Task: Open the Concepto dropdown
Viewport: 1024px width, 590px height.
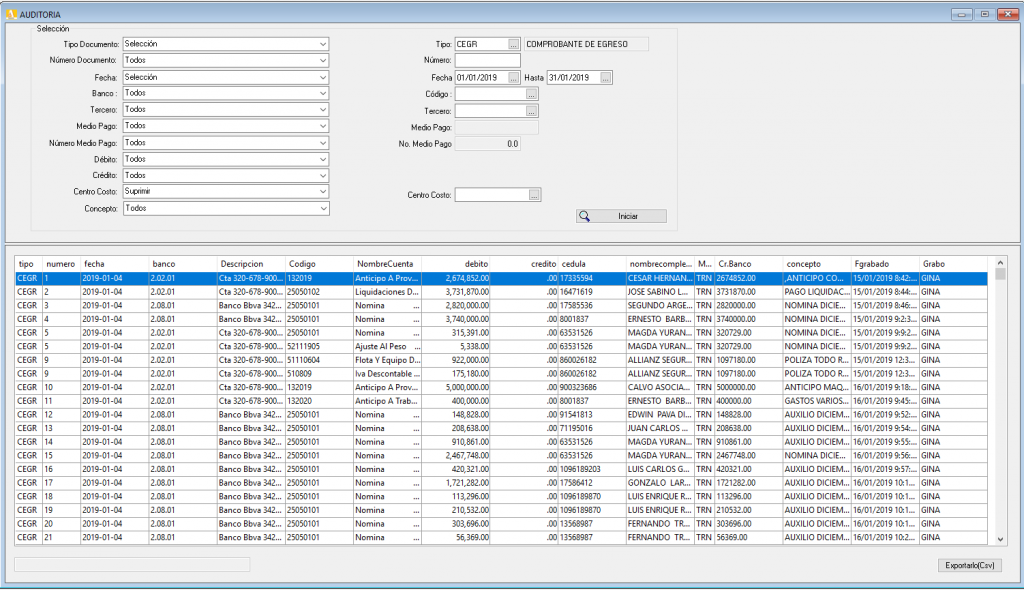Action: point(323,208)
